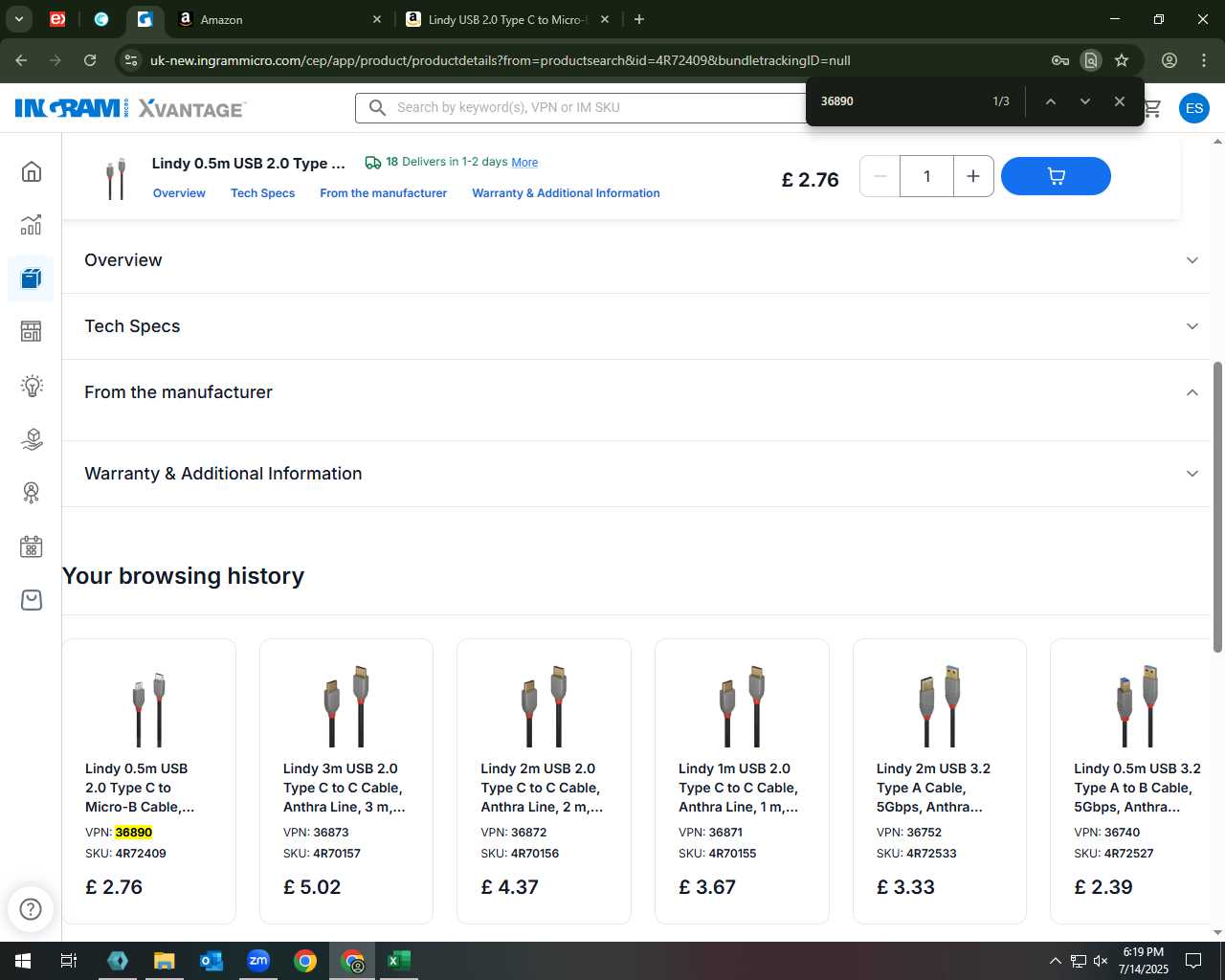This screenshot has width=1225, height=980.
Task: Select the products box sidebar icon
Action: click(x=32, y=278)
